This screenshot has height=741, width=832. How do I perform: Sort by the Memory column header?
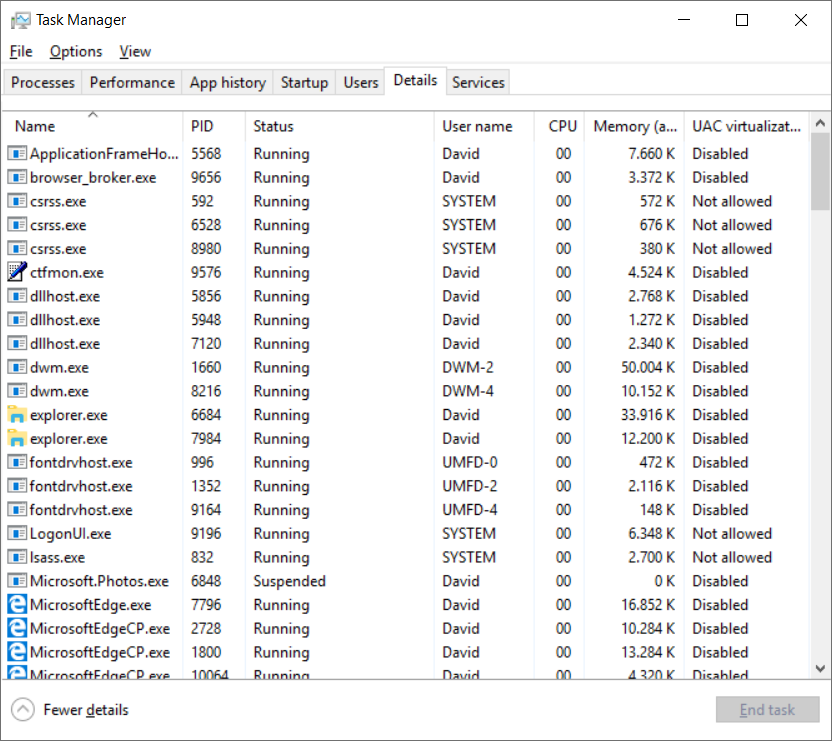(635, 126)
